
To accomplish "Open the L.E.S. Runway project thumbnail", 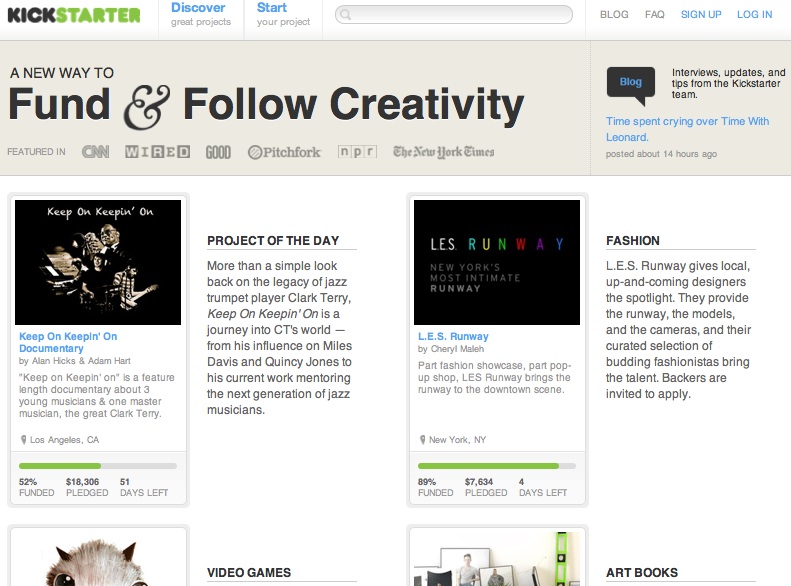I will [497, 262].
